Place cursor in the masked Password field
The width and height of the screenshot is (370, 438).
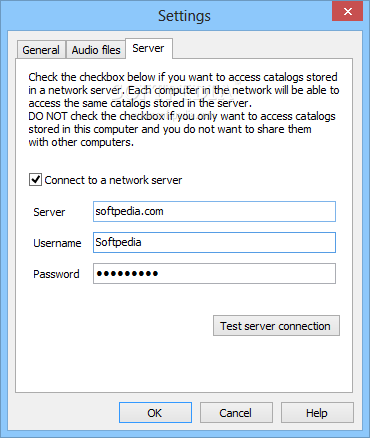click(214, 274)
